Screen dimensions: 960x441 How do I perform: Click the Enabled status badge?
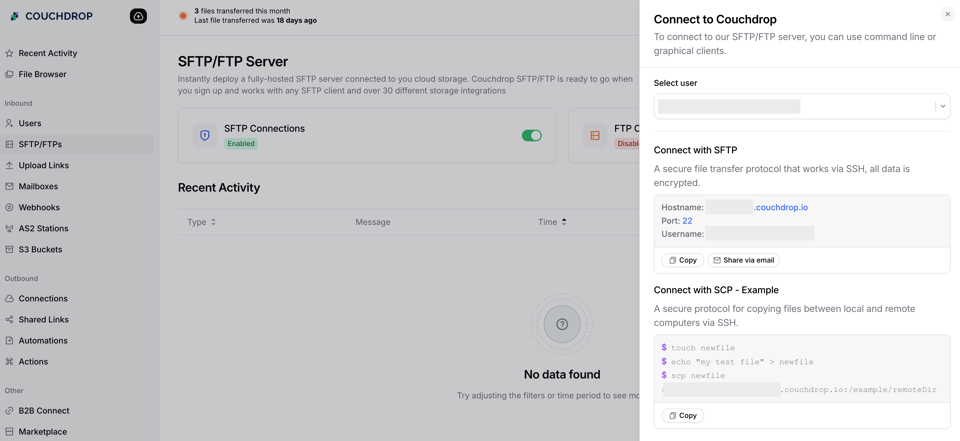point(241,144)
